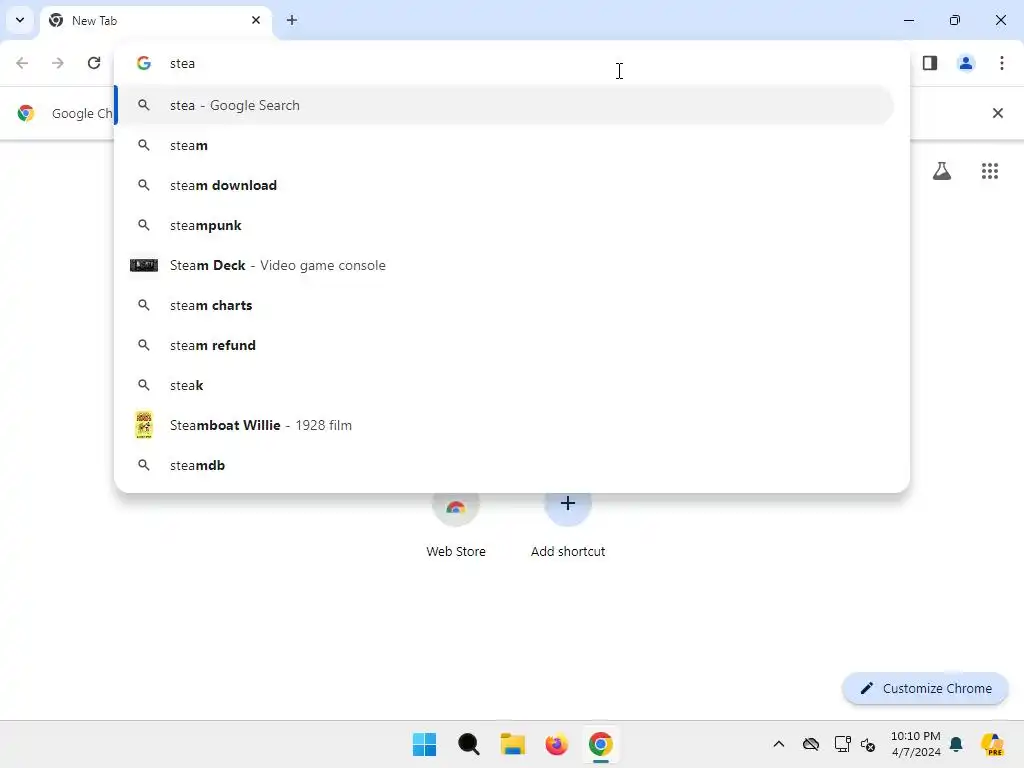
Task: Click the OneDrive cloud tray icon
Action: point(811,744)
